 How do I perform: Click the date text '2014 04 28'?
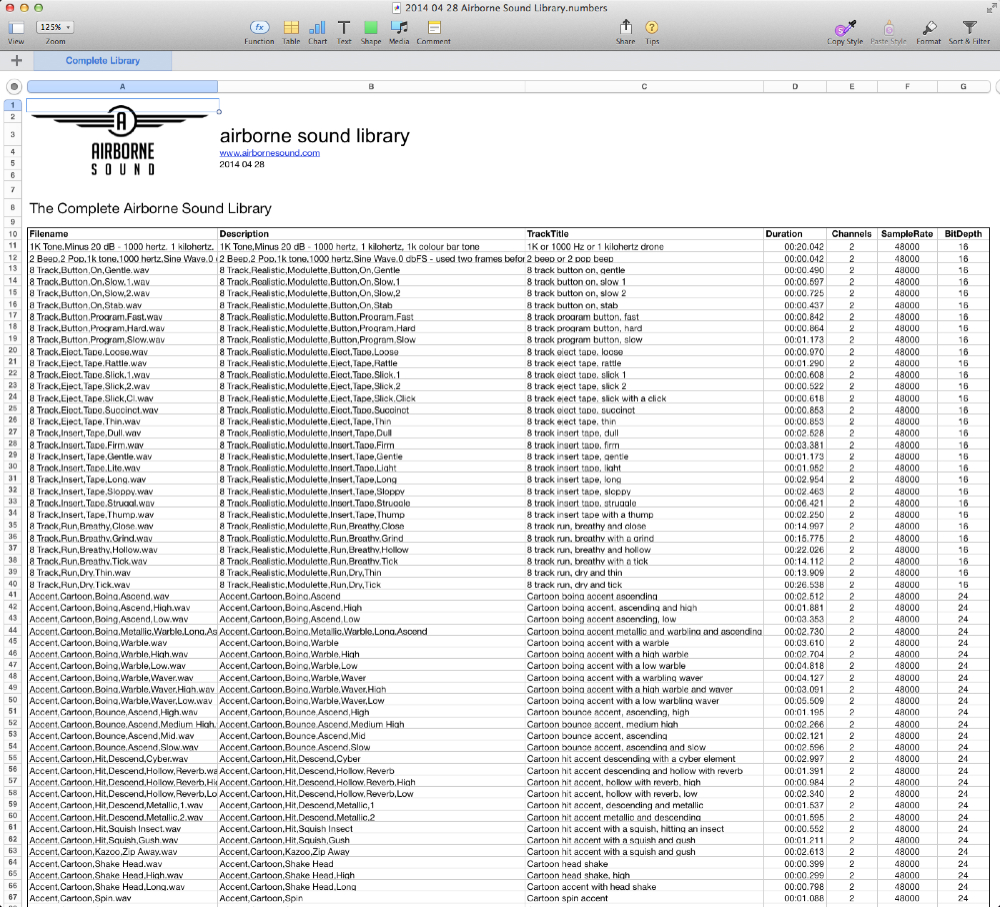242,165
